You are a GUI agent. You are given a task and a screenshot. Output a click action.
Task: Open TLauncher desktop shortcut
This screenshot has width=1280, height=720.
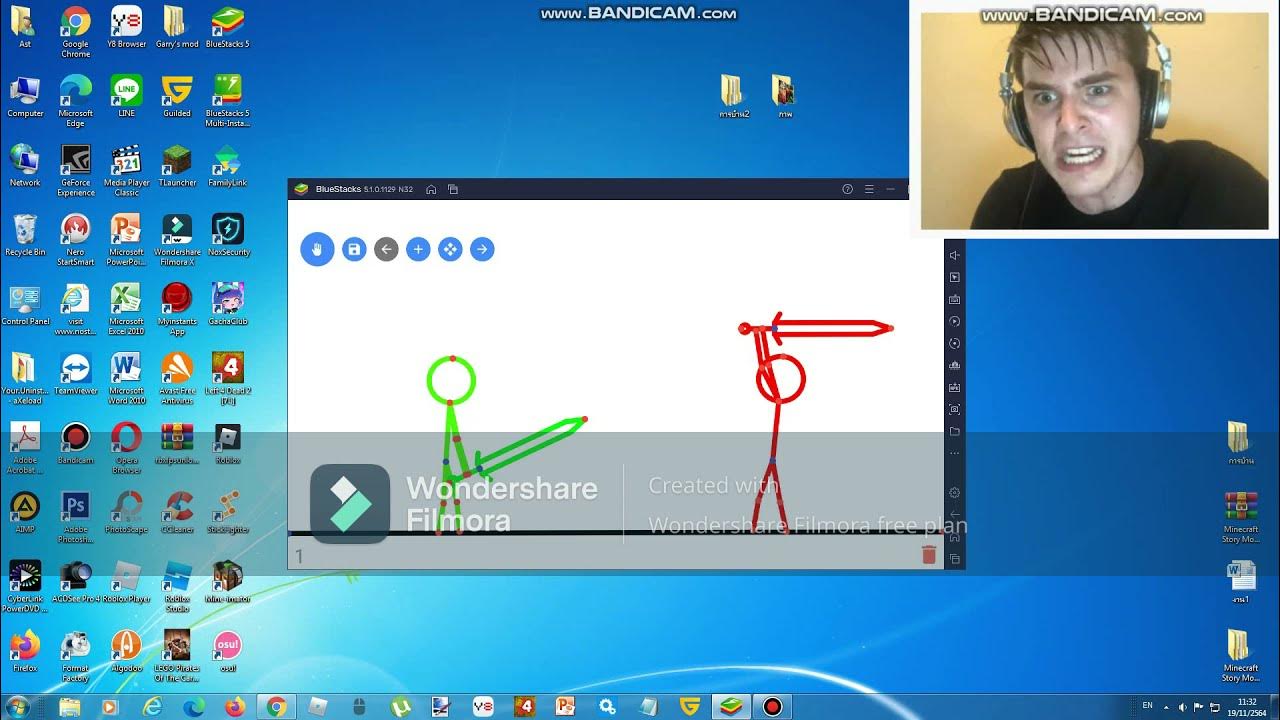point(177,166)
